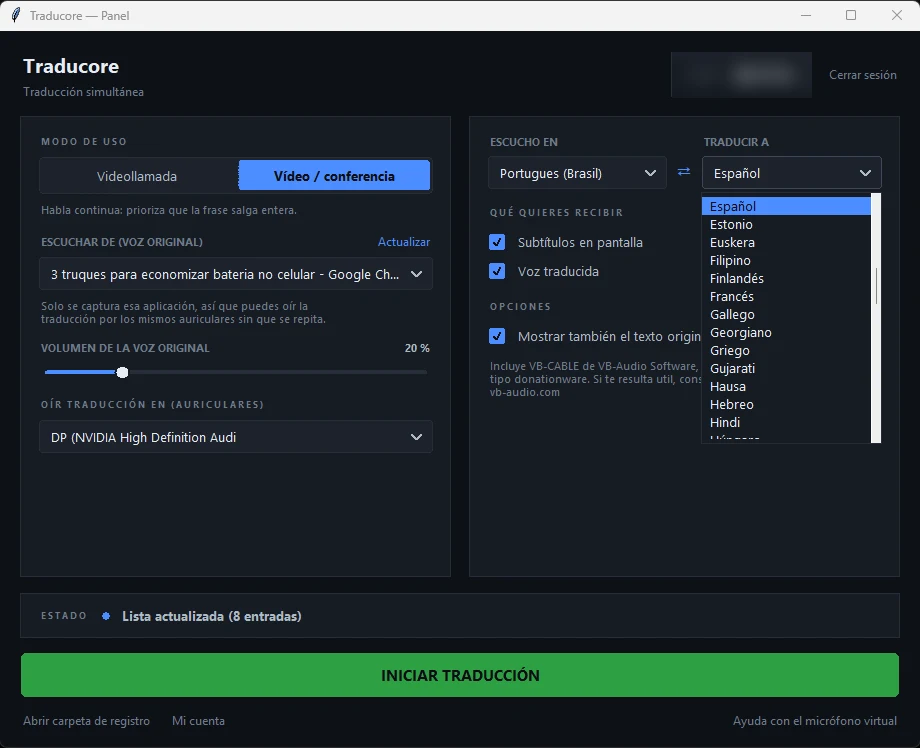This screenshot has height=748, width=920.
Task: Open Mi cuenta link
Action: pos(198,721)
